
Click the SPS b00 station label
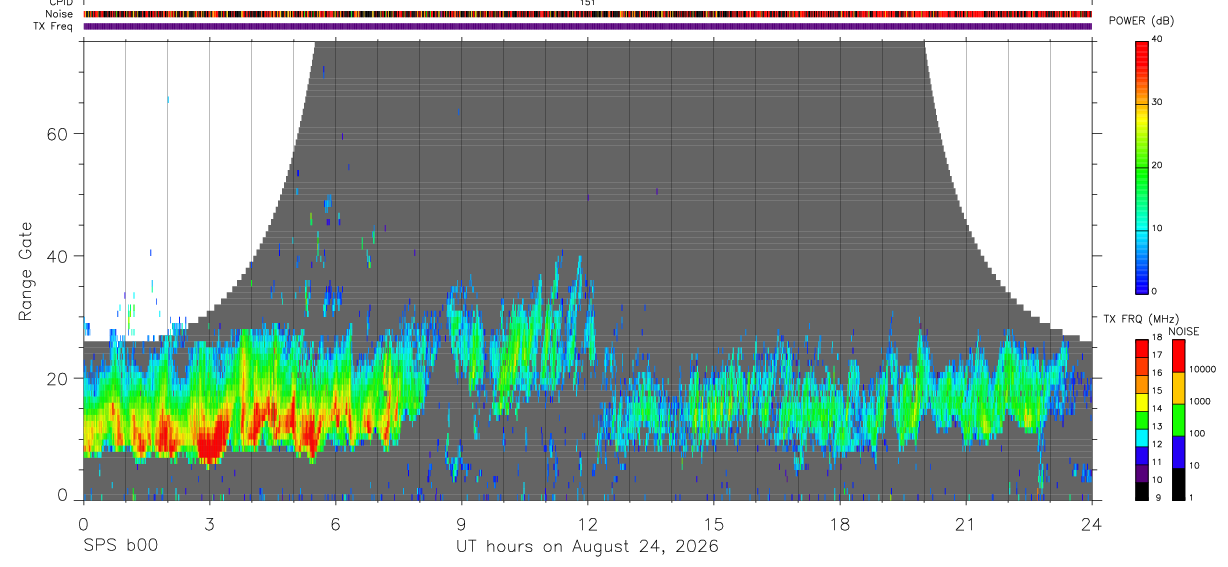tap(119, 546)
